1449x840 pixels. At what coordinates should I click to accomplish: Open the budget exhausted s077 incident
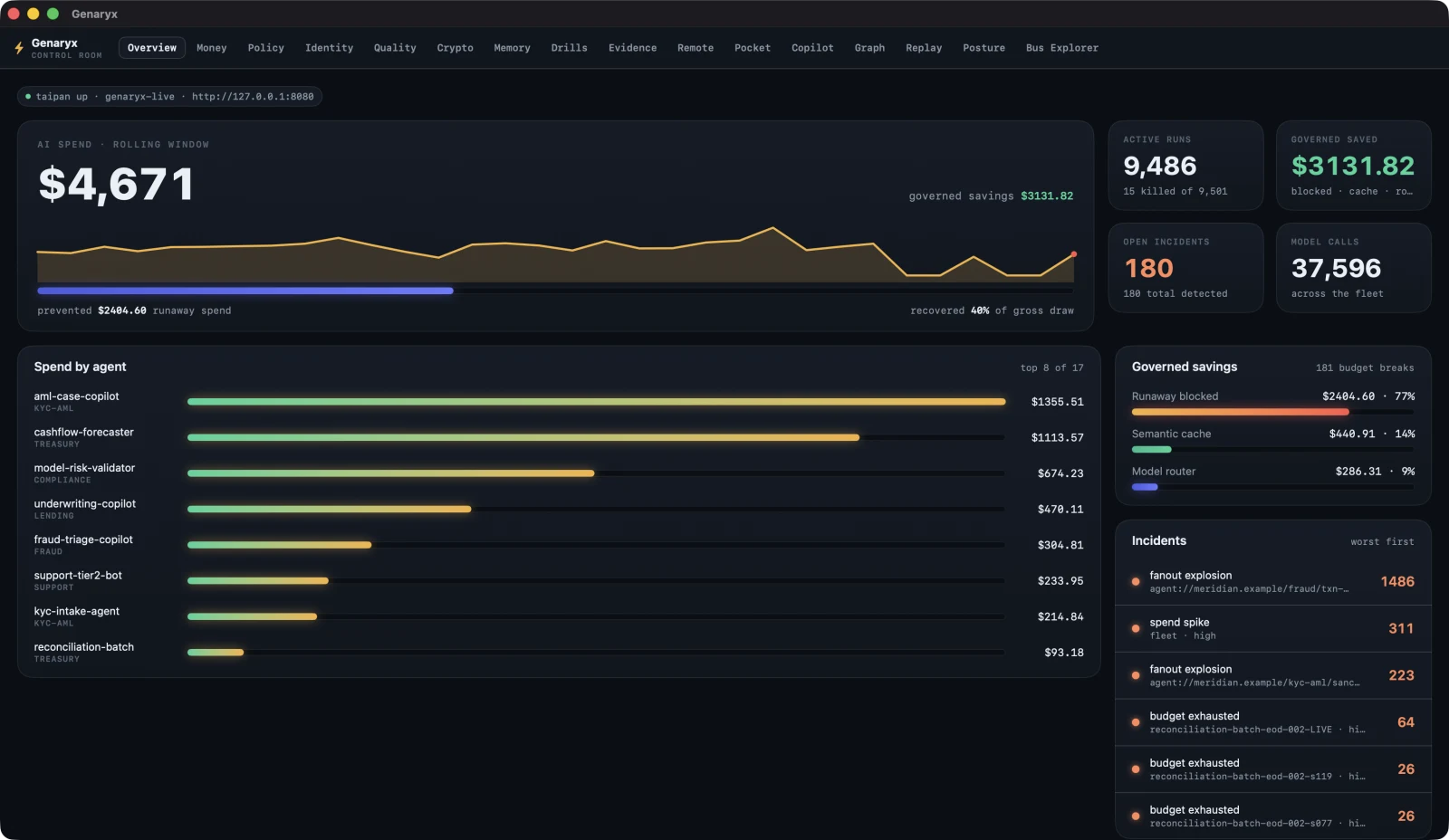[1273, 816]
